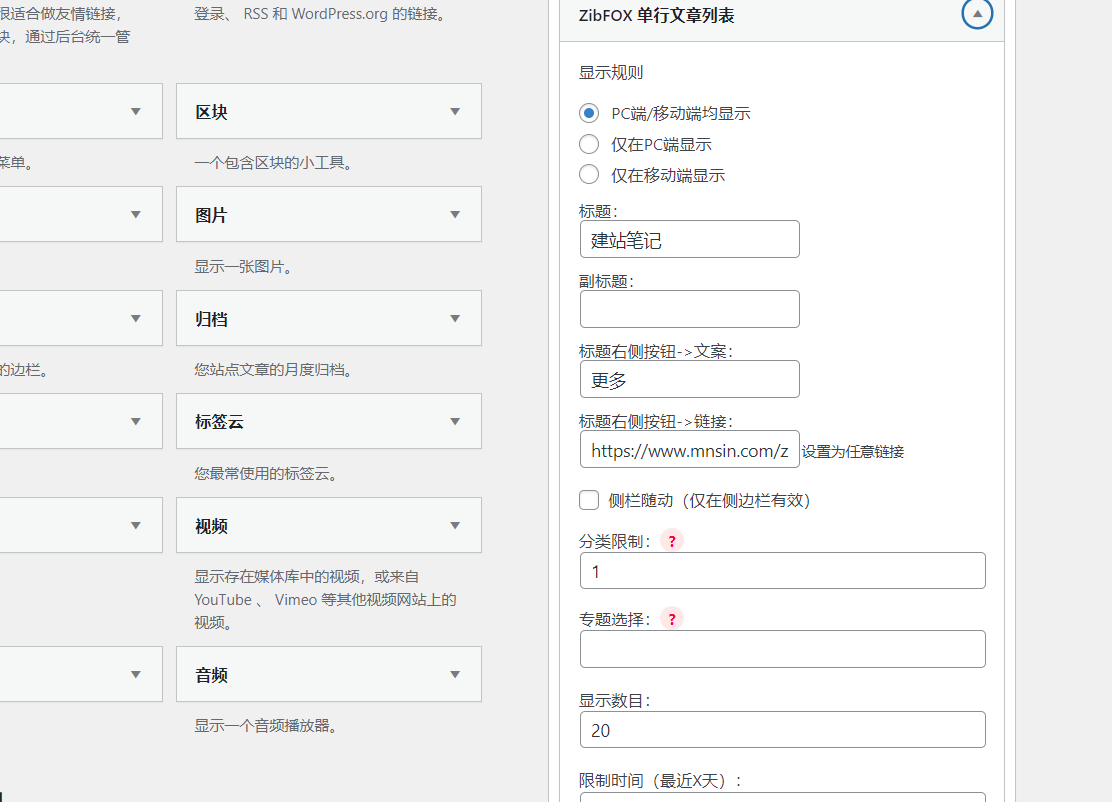Click the button text field containing 更多
The width and height of the screenshot is (1112, 802).
(689, 379)
